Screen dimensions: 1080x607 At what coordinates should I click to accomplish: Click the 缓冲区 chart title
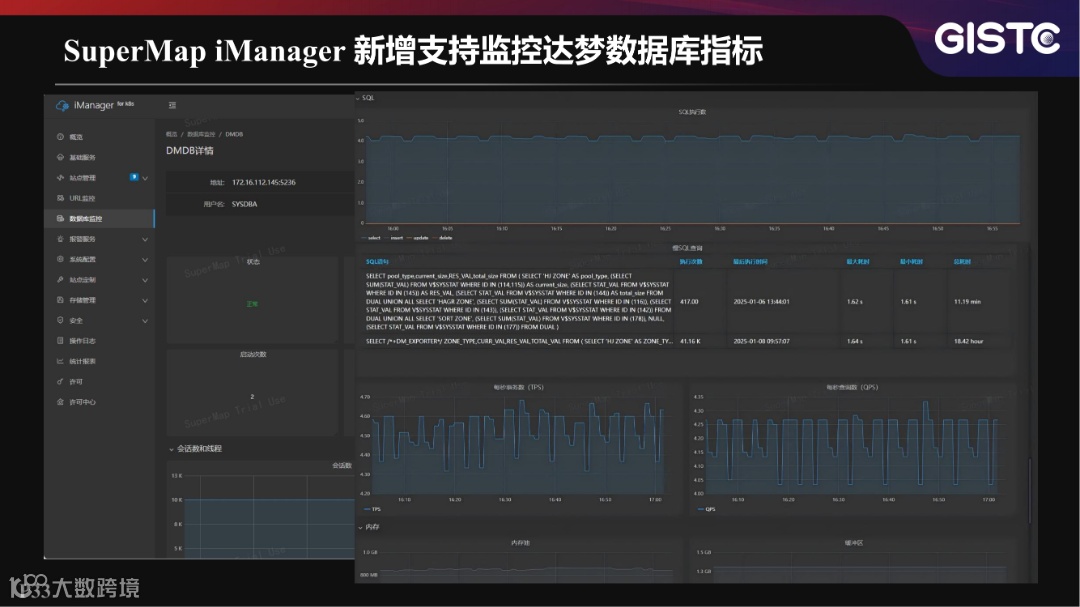tap(854, 543)
